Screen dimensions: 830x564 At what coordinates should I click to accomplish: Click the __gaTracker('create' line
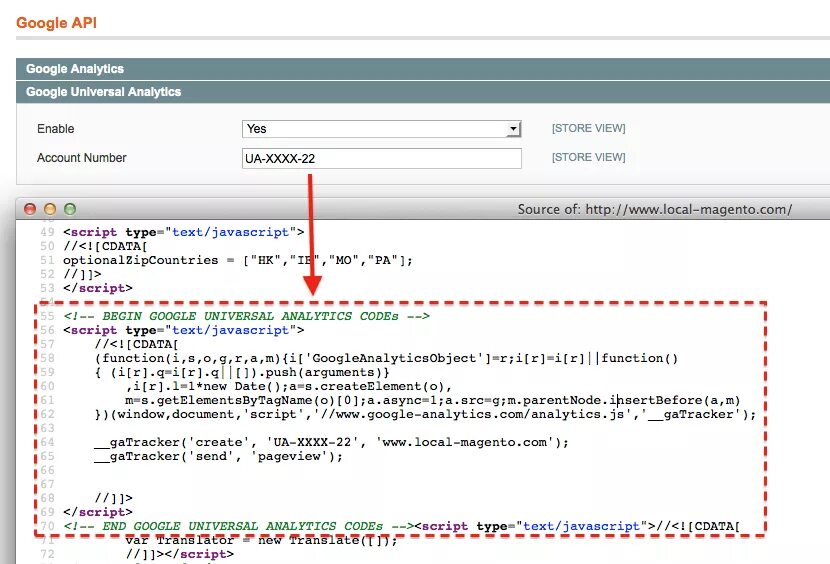pos(331,442)
